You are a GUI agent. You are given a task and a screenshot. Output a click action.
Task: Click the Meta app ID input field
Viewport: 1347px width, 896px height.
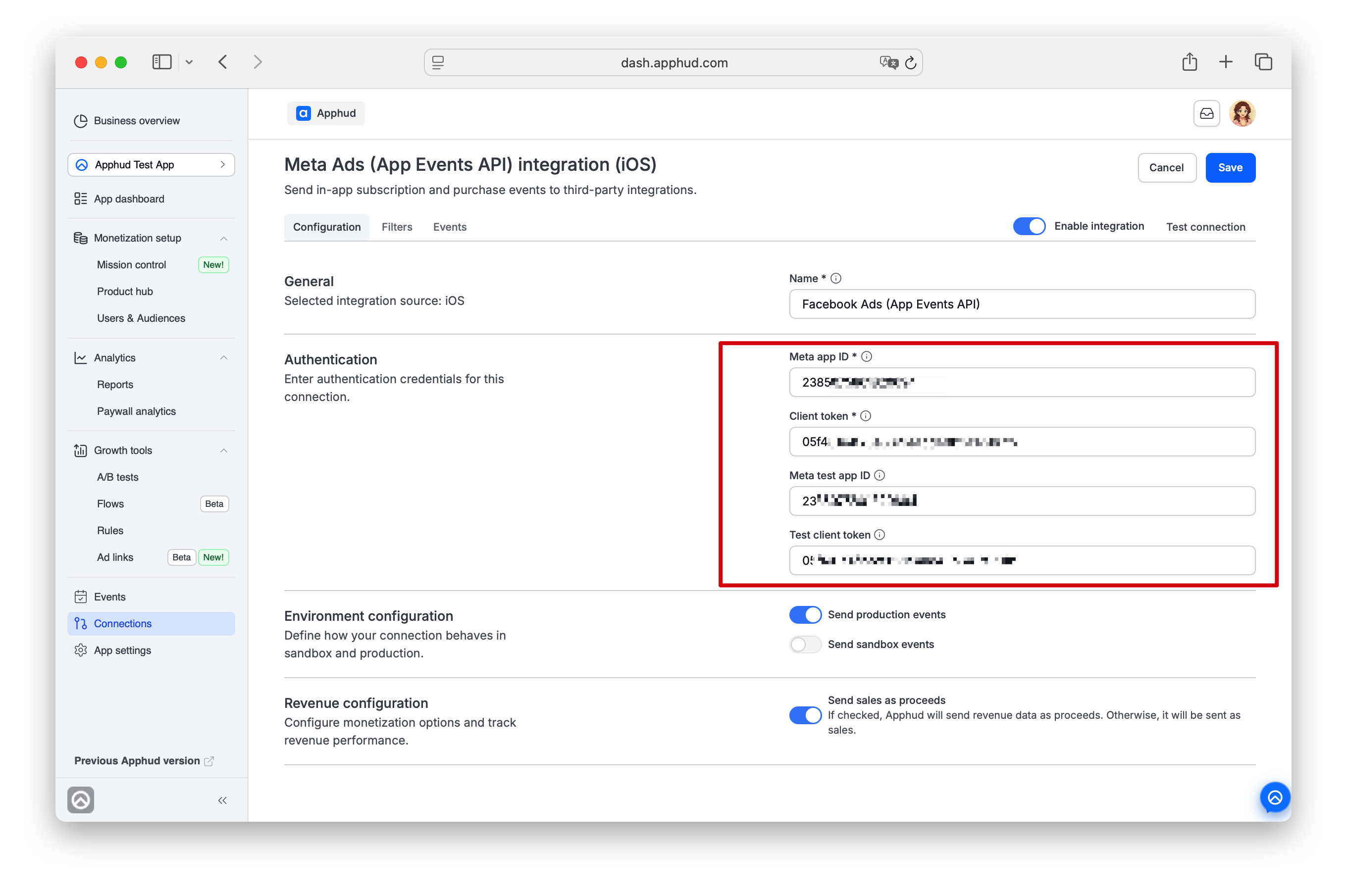[1022, 382]
